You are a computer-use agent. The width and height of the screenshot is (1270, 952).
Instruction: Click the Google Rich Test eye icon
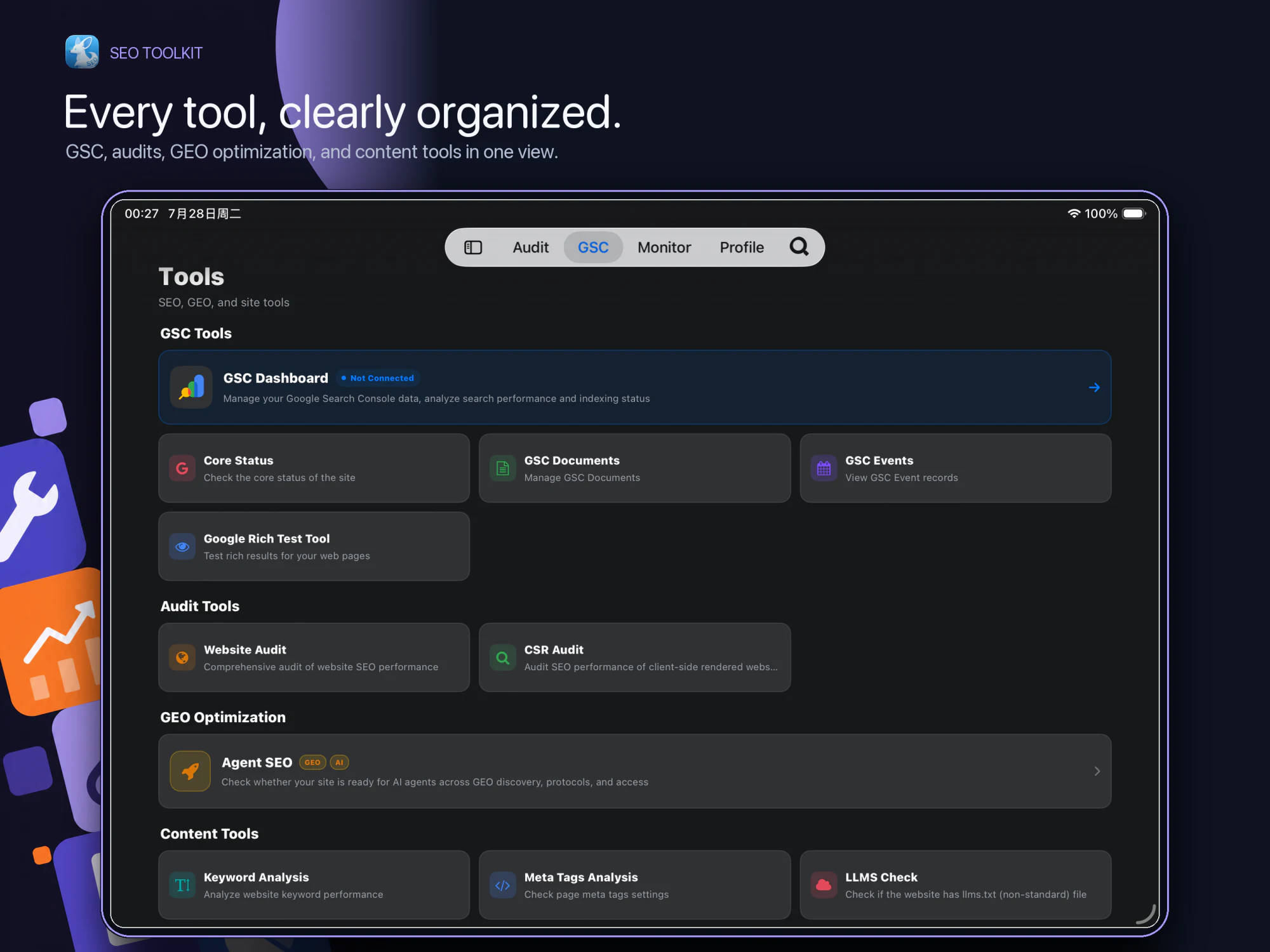point(182,546)
